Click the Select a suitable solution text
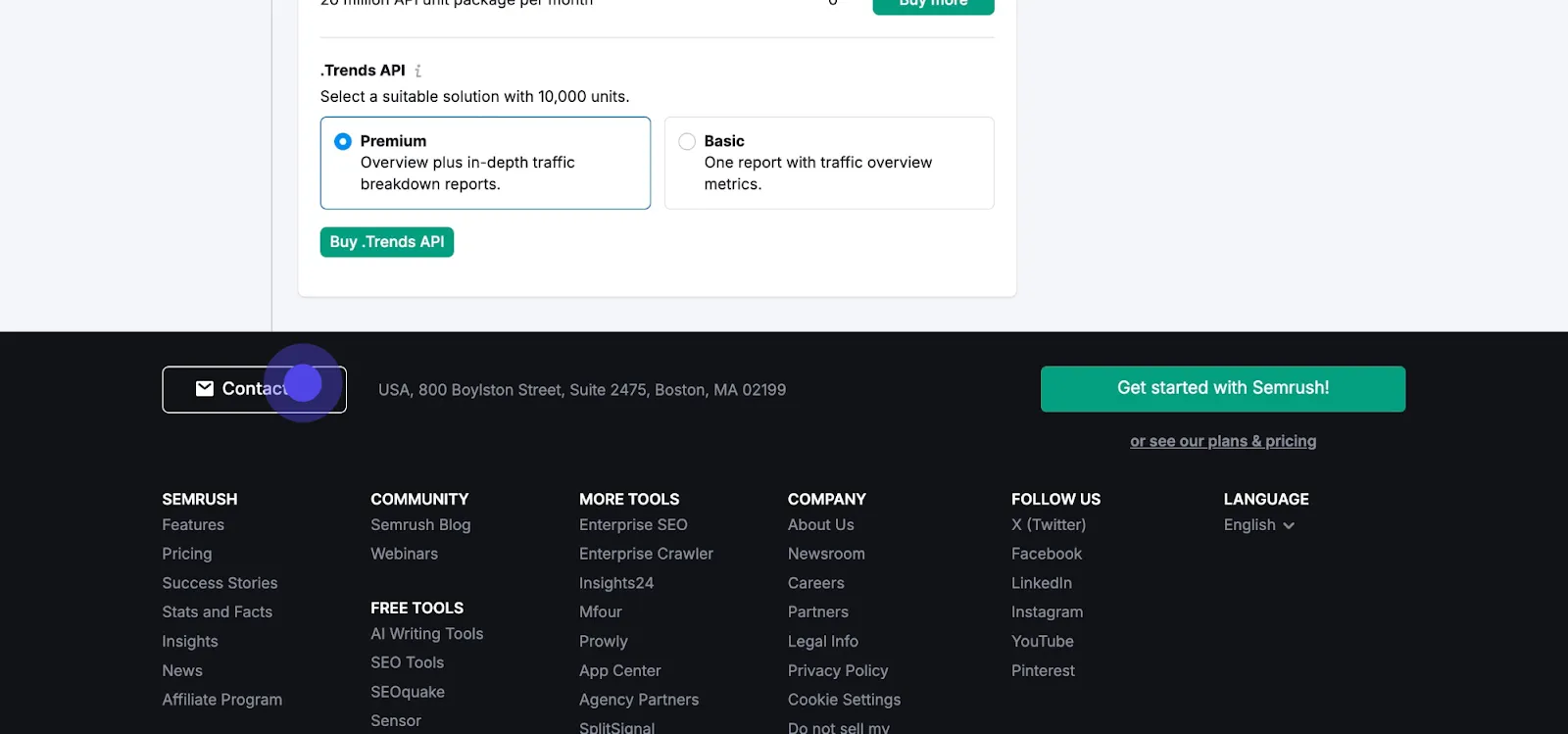 (475, 96)
